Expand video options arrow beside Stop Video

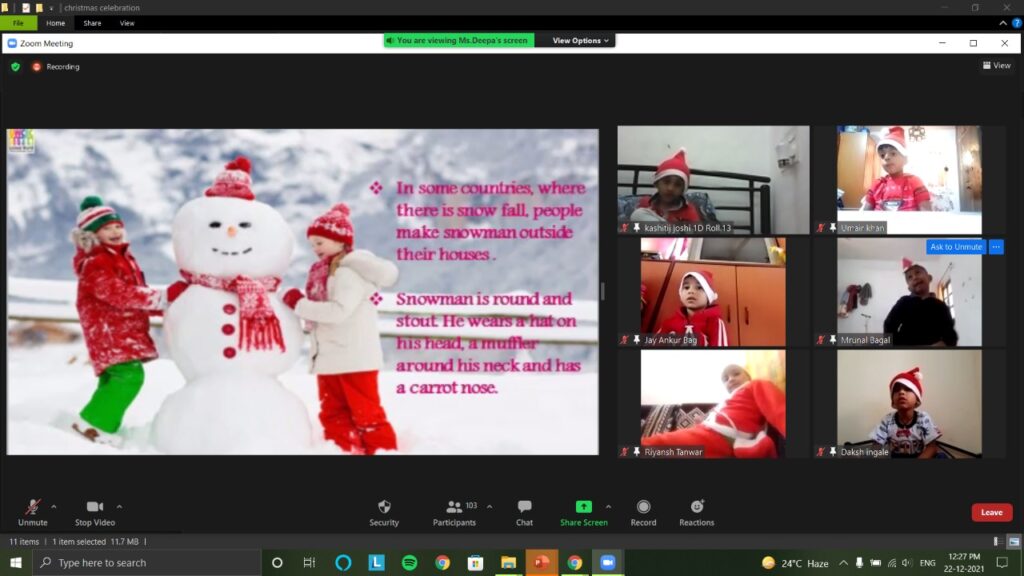click(119, 506)
